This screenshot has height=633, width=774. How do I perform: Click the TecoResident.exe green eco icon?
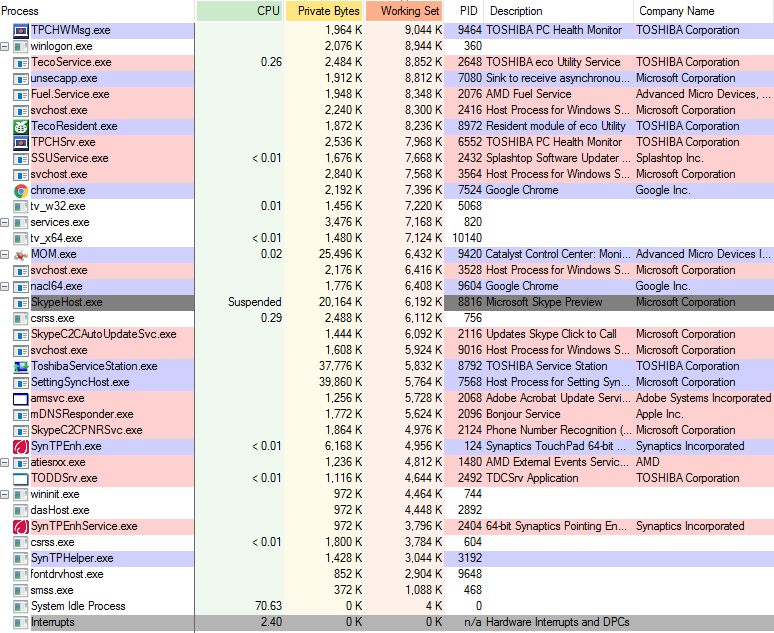pos(21,126)
